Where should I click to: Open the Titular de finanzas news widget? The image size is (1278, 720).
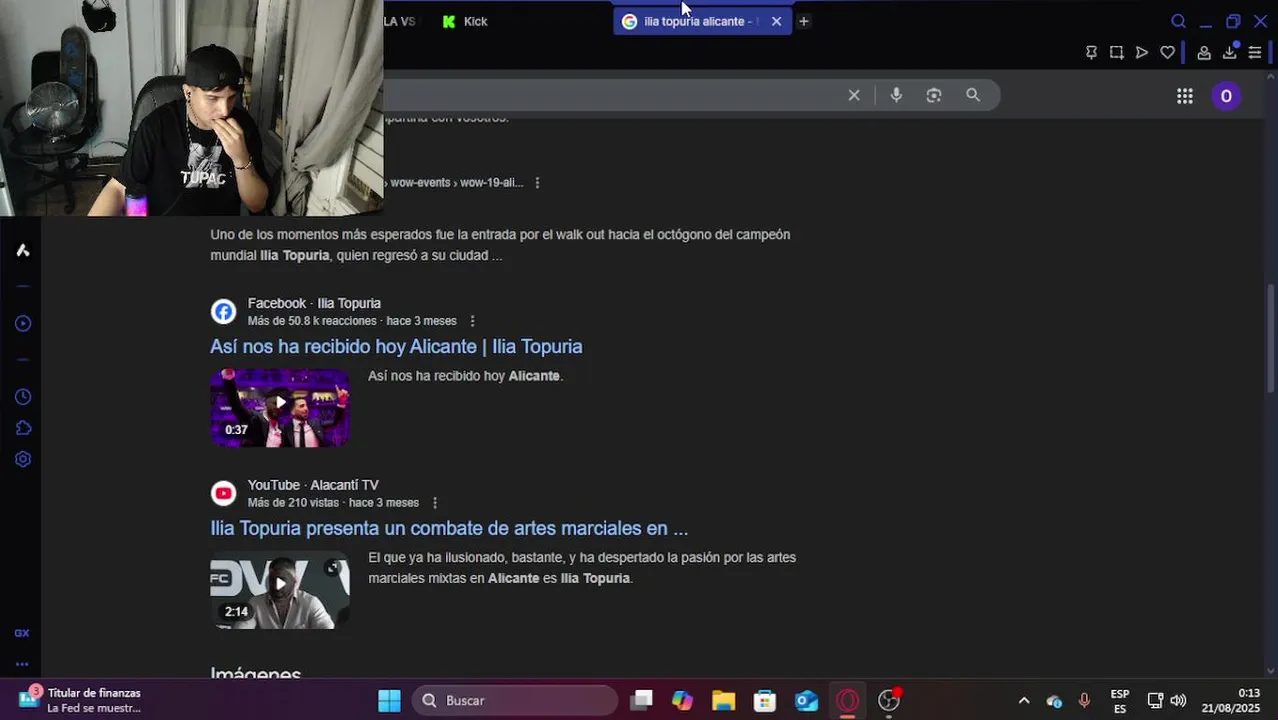[x=80, y=700]
